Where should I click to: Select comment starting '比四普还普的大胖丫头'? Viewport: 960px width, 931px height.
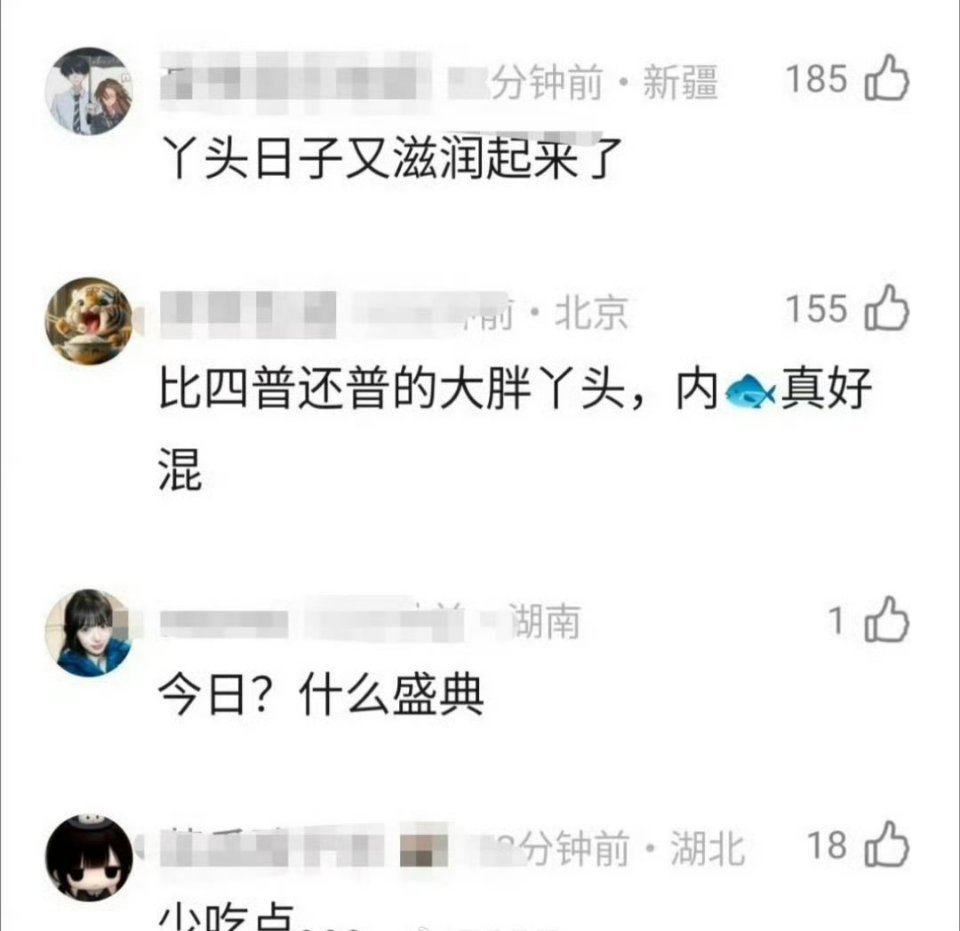(516, 428)
